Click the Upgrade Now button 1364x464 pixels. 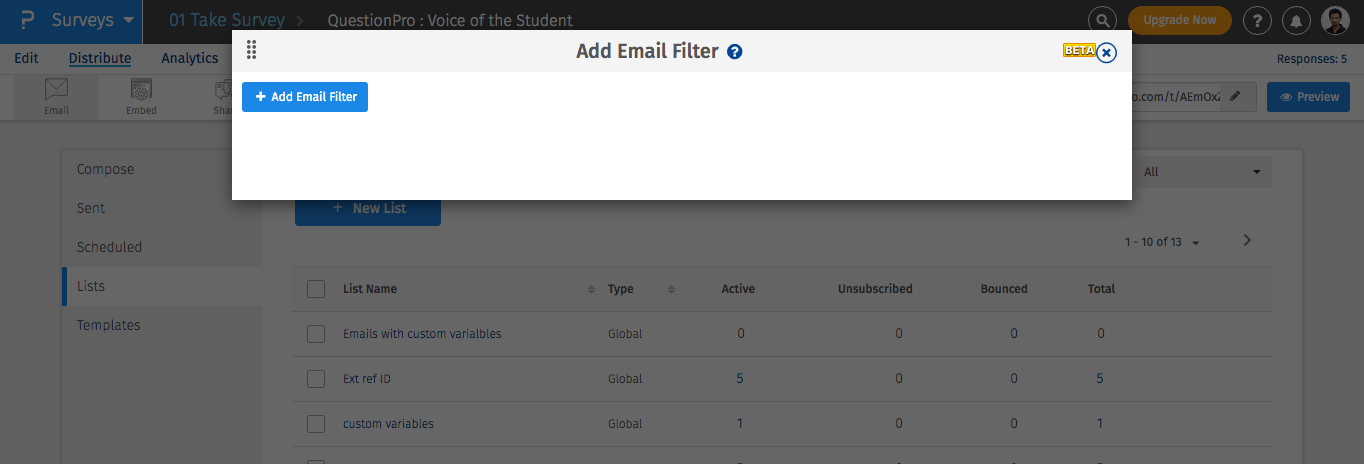(x=1179, y=20)
